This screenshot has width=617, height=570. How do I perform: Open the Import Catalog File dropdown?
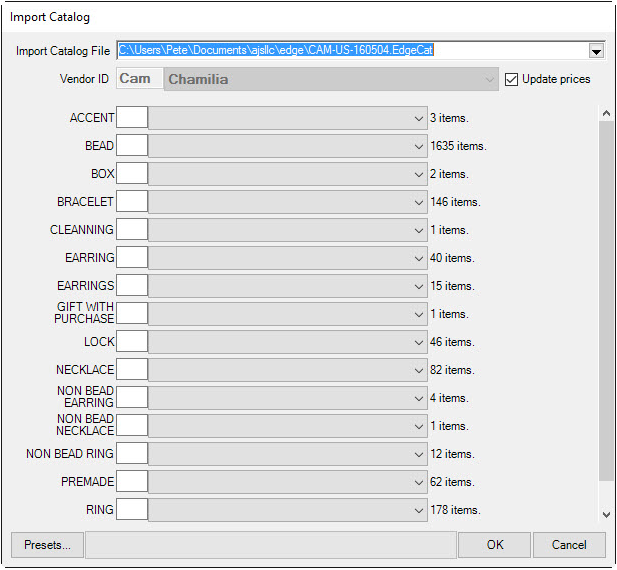pyautogui.click(x=596, y=51)
